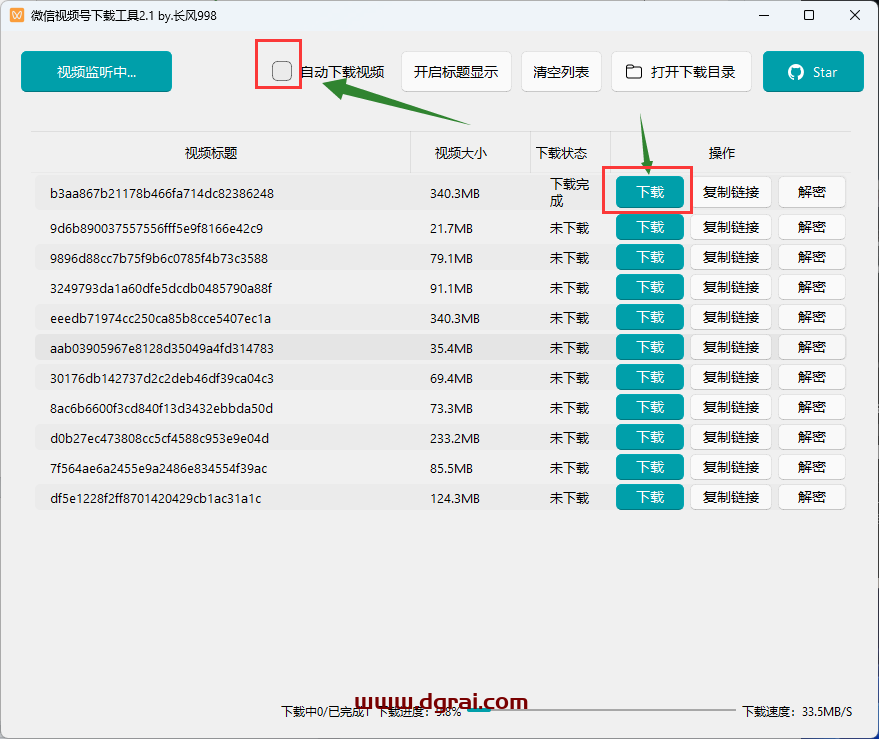879x739 pixels.
Task: Click the 视频标题 column header
Action: (x=211, y=153)
